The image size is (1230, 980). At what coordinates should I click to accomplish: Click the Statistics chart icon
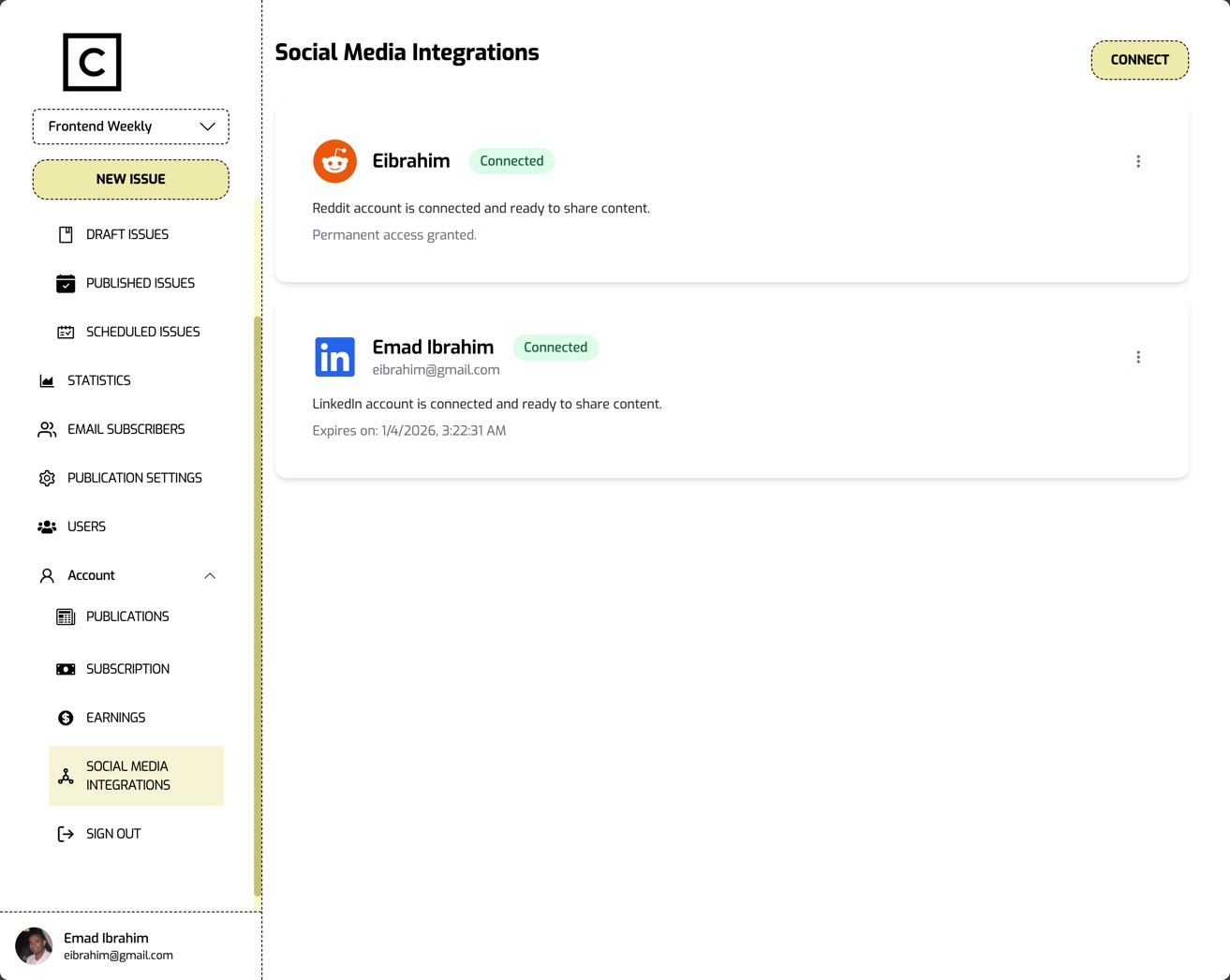tap(47, 380)
